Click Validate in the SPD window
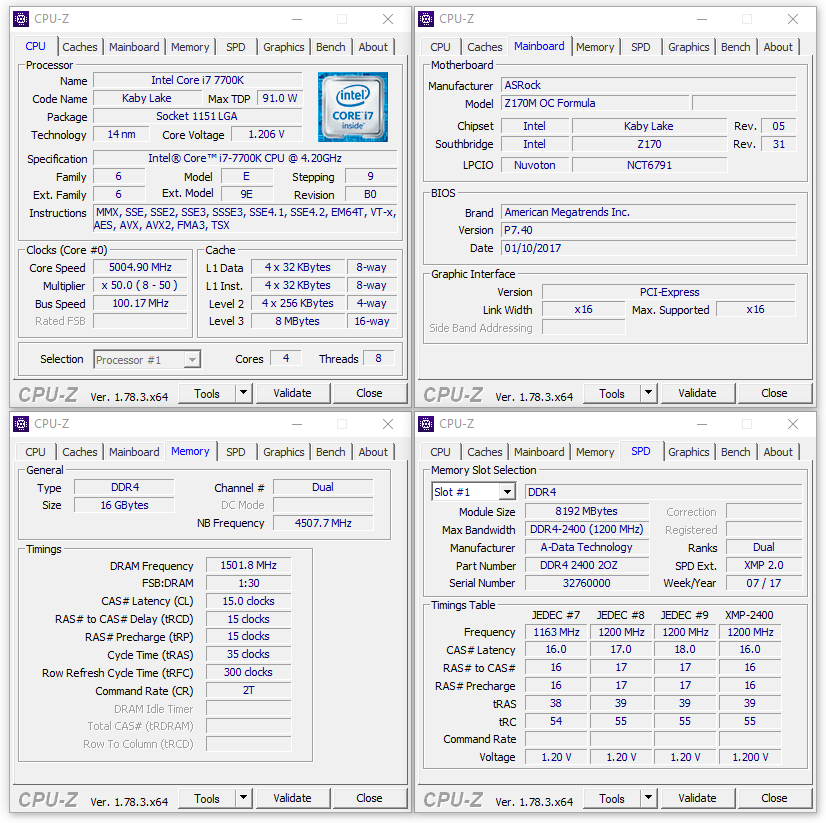 coord(697,798)
